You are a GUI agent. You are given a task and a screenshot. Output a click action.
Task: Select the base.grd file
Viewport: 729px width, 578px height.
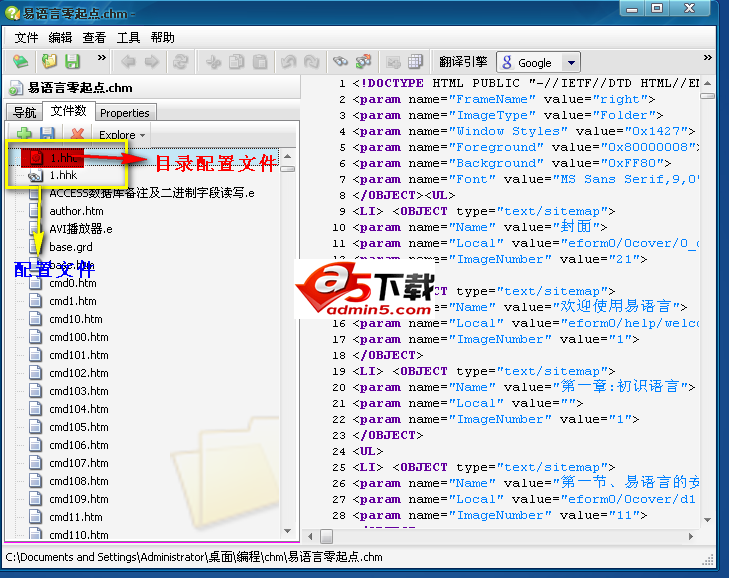pyautogui.click(x=71, y=247)
